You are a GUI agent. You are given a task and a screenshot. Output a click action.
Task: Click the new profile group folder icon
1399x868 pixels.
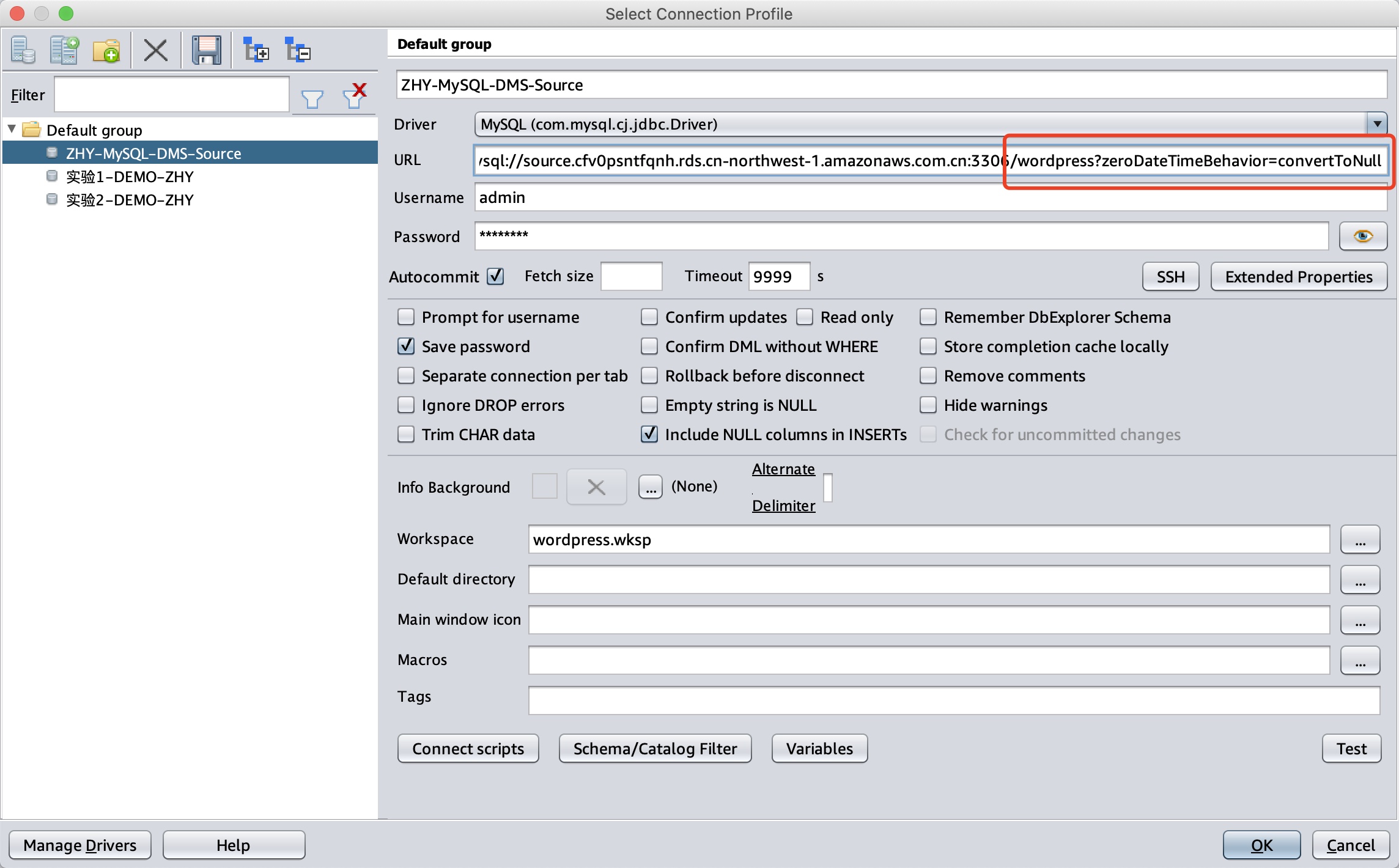click(x=106, y=50)
